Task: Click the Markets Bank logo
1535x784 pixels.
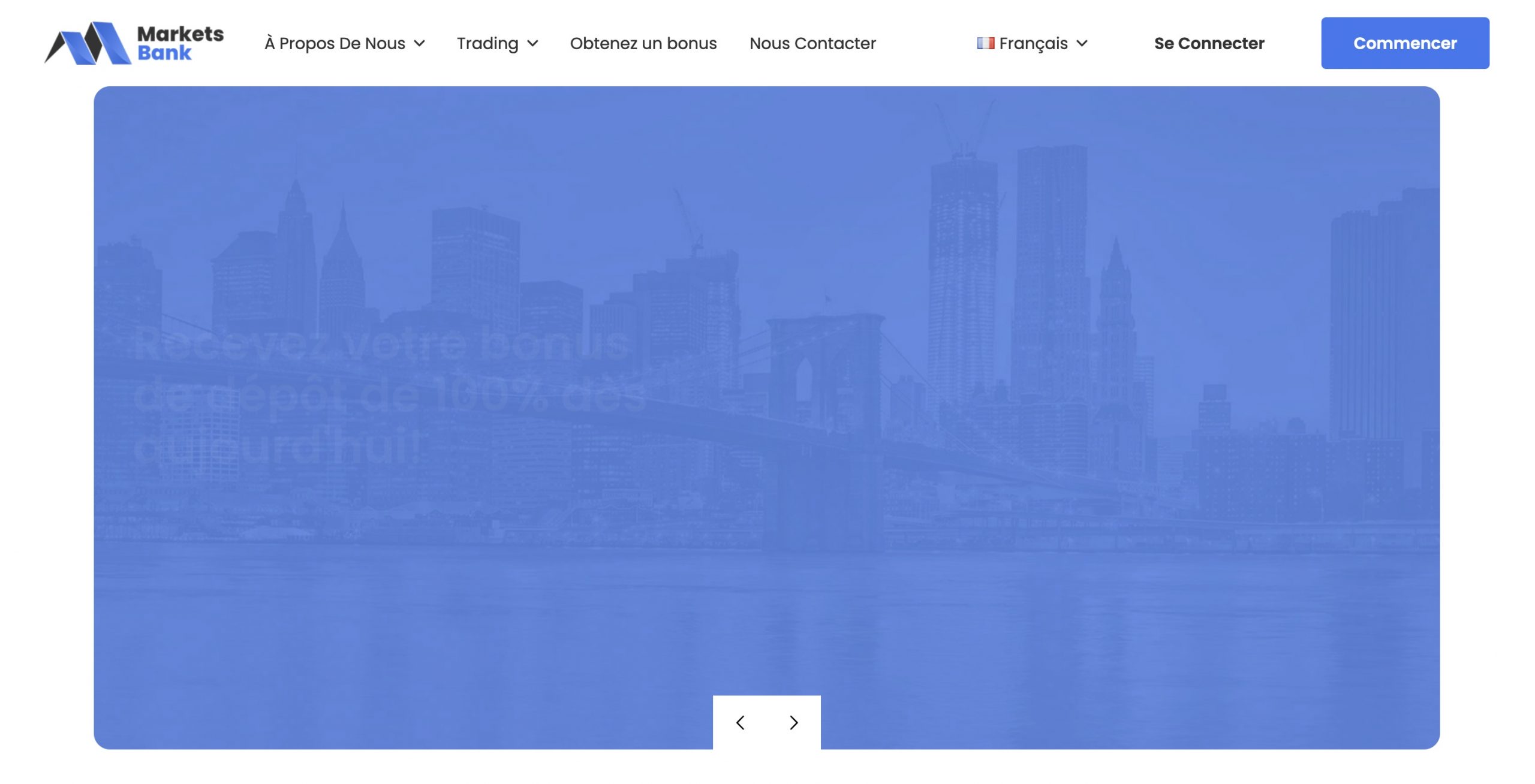Action: pyautogui.click(x=134, y=43)
